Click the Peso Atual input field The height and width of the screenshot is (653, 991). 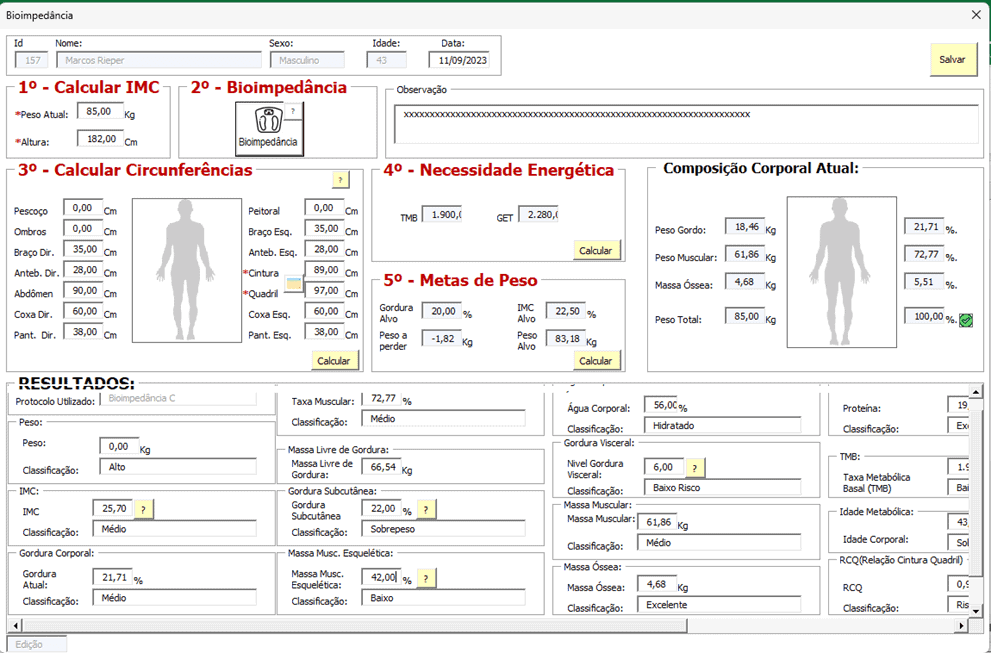[100, 111]
